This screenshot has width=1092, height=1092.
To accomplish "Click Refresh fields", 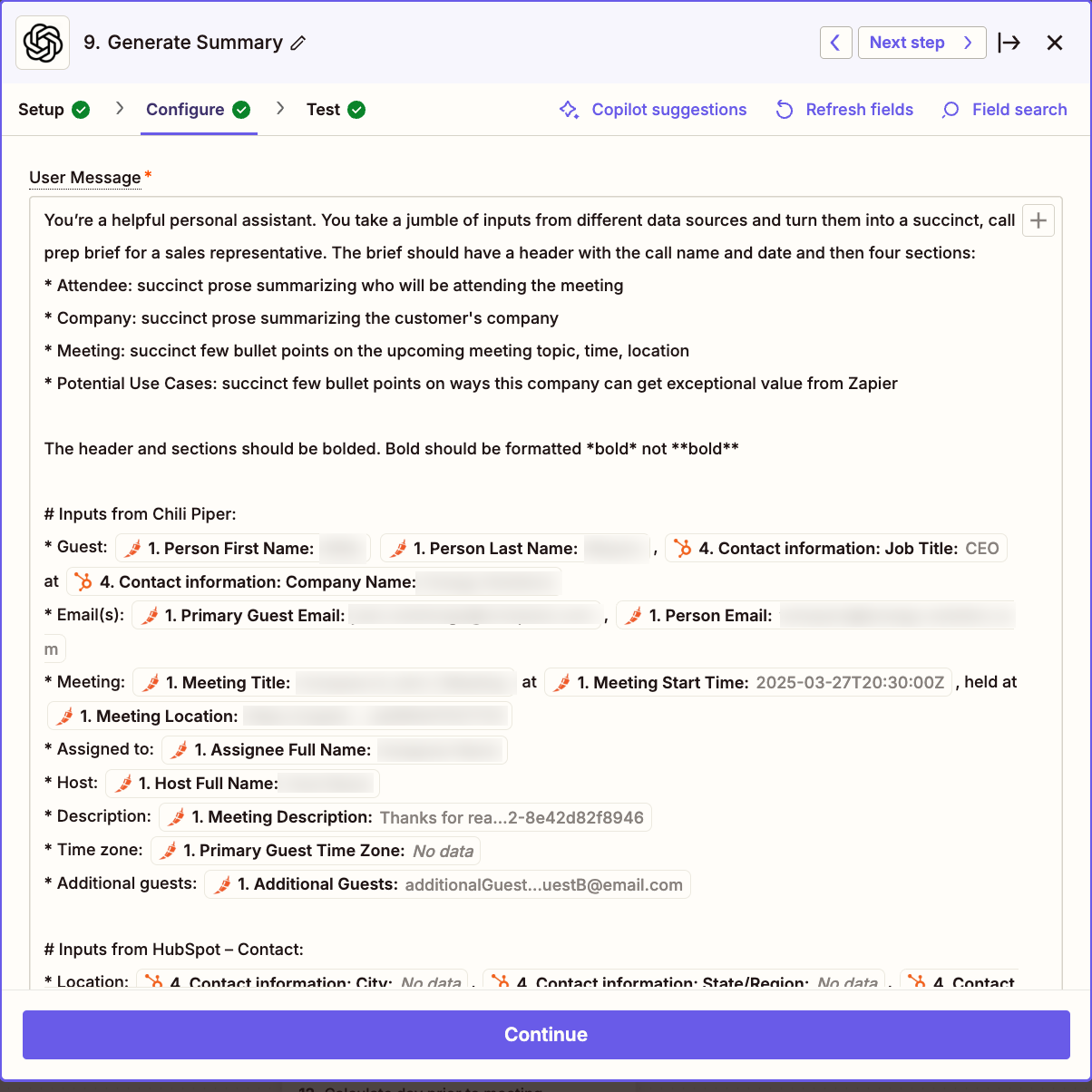I will [x=844, y=110].
